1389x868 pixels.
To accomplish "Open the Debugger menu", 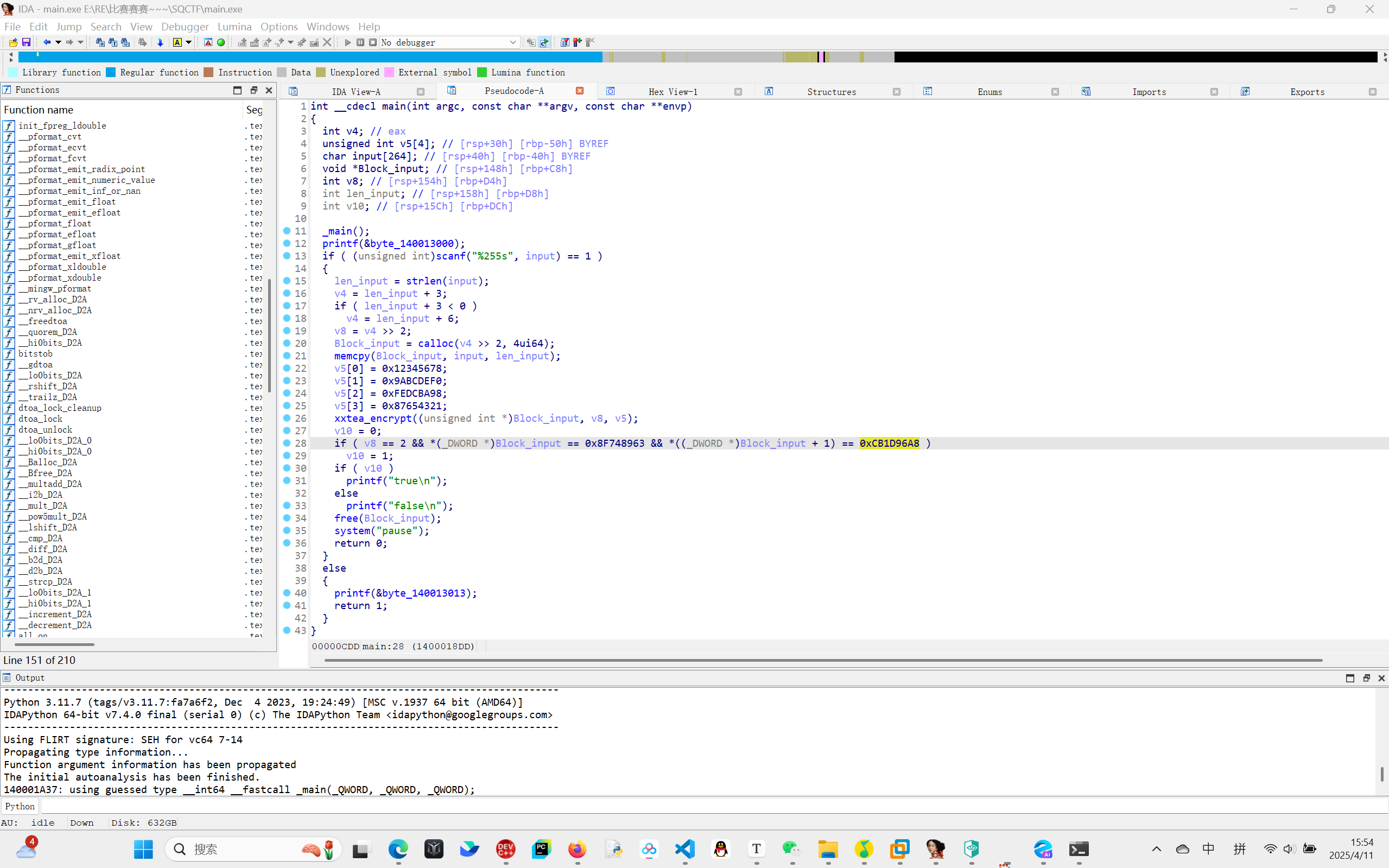I will 184,27.
